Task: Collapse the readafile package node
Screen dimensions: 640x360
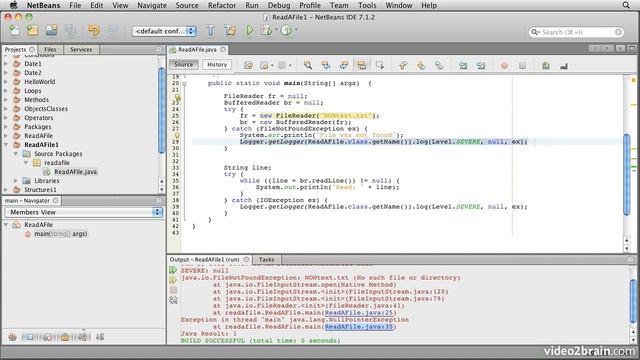Action: pos(26,162)
